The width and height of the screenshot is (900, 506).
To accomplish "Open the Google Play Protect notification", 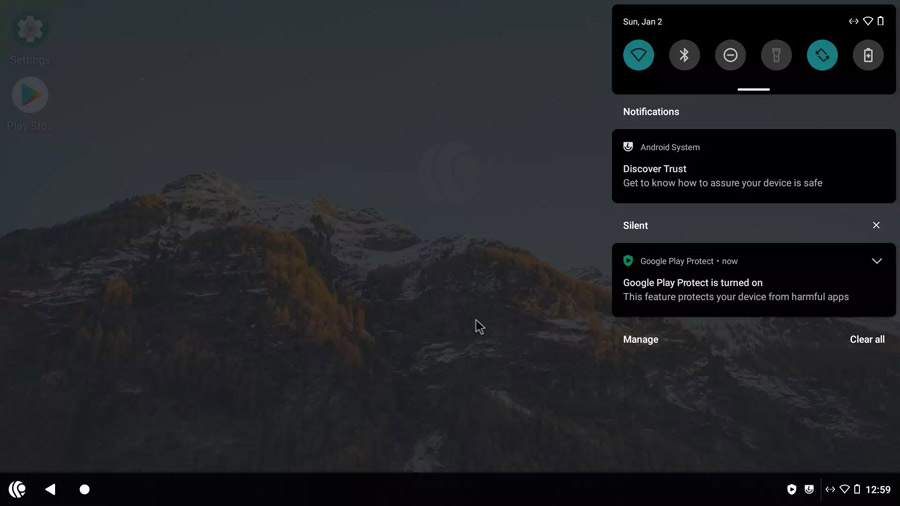I will (x=753, y=279).
